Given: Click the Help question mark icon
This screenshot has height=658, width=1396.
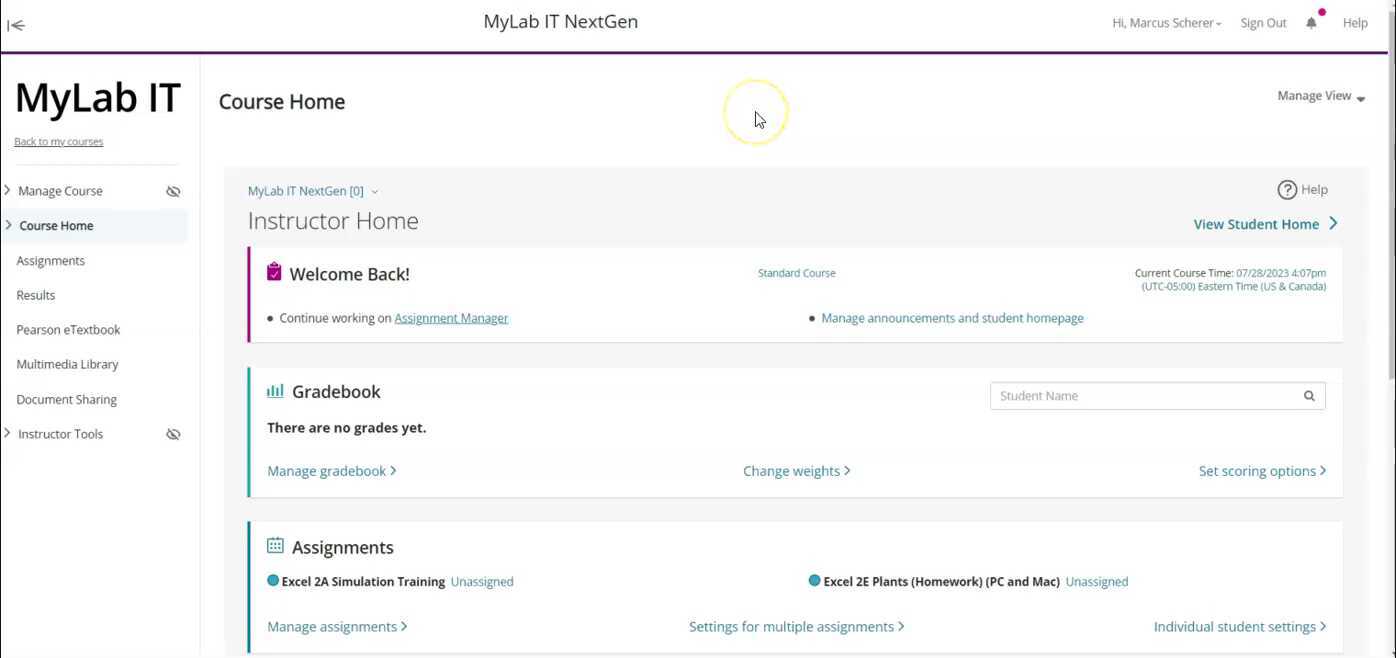Looking at the screenshot, I should click(x=1287, y=189).
